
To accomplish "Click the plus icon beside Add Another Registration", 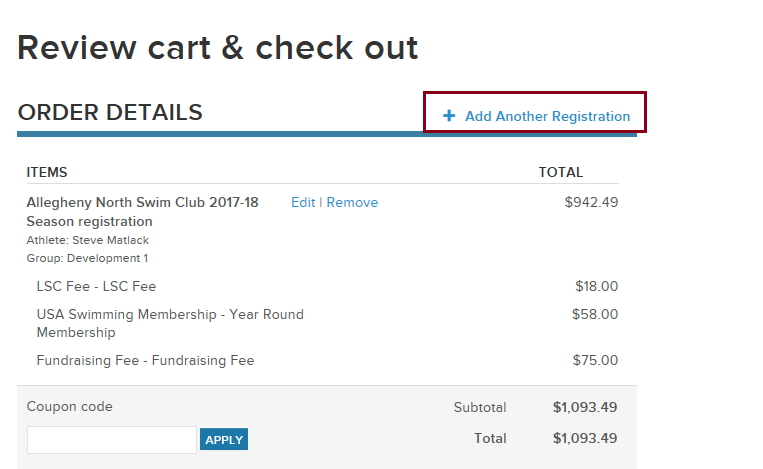I will (x=449, y=116).
